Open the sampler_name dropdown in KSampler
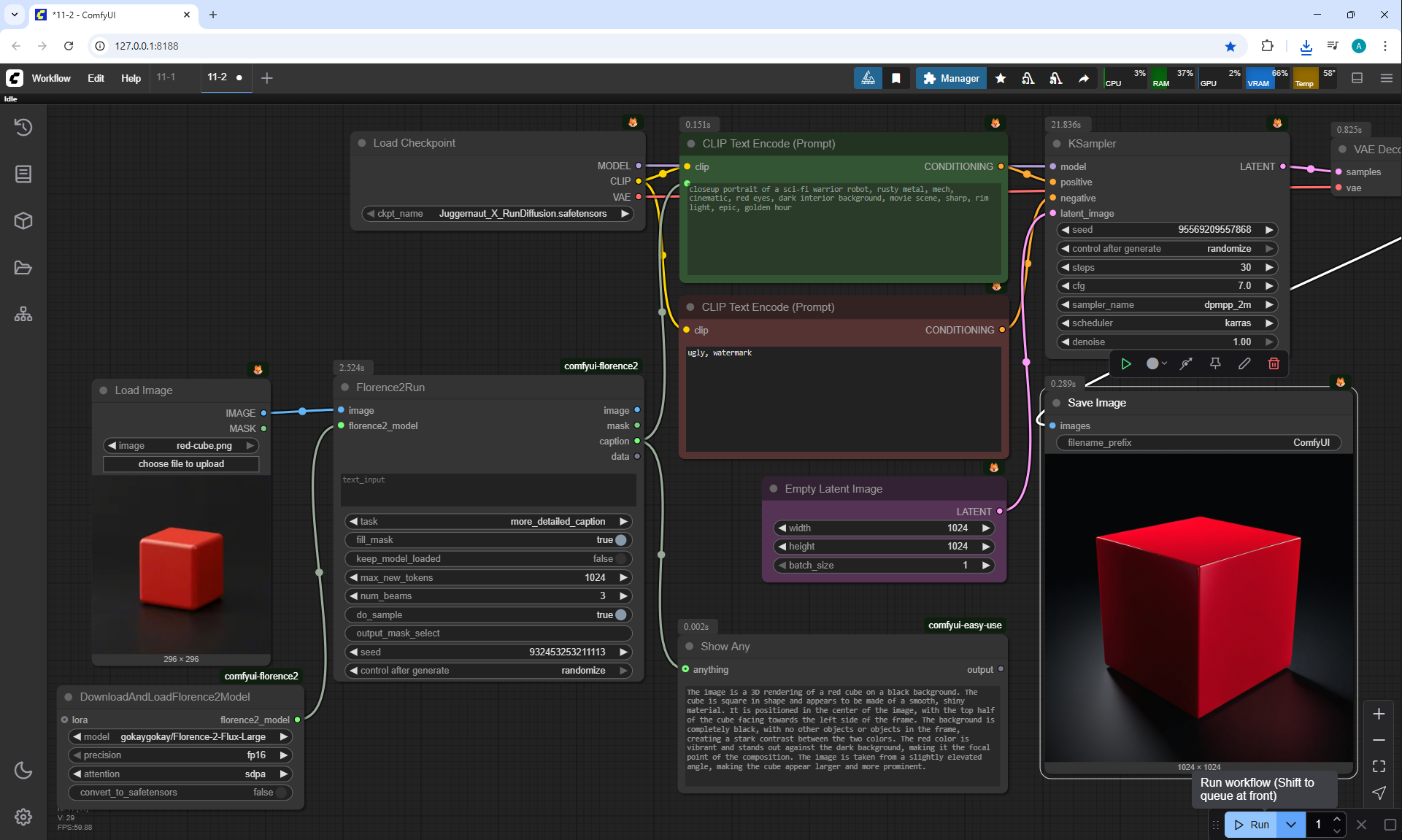This screenshot has width=1402, height=840. pyautogui.click(x=1166, y=304)
